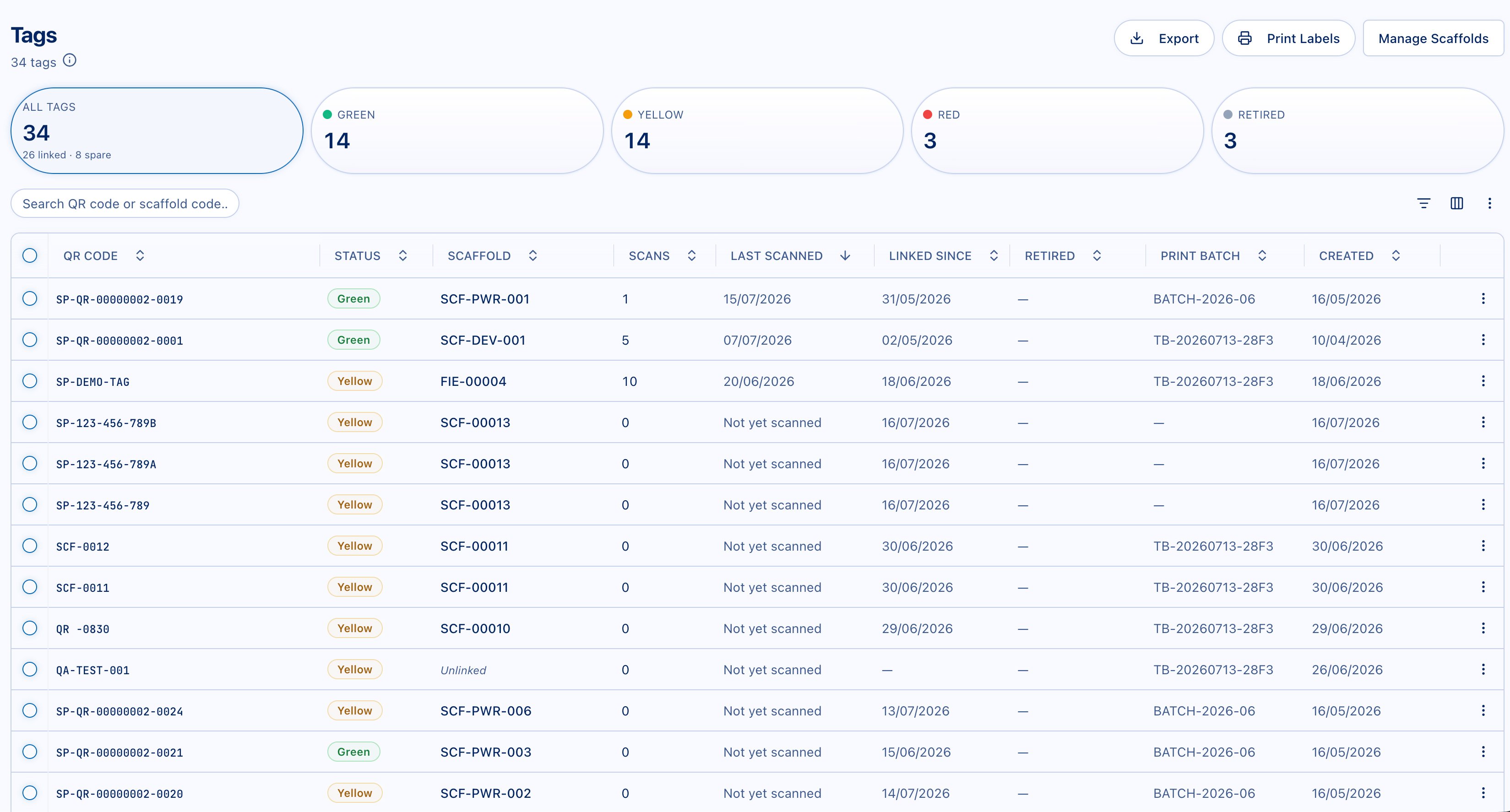Open scaffold SCF-PWR-001 link
The image size is (1510, 812).
(485, 299)
